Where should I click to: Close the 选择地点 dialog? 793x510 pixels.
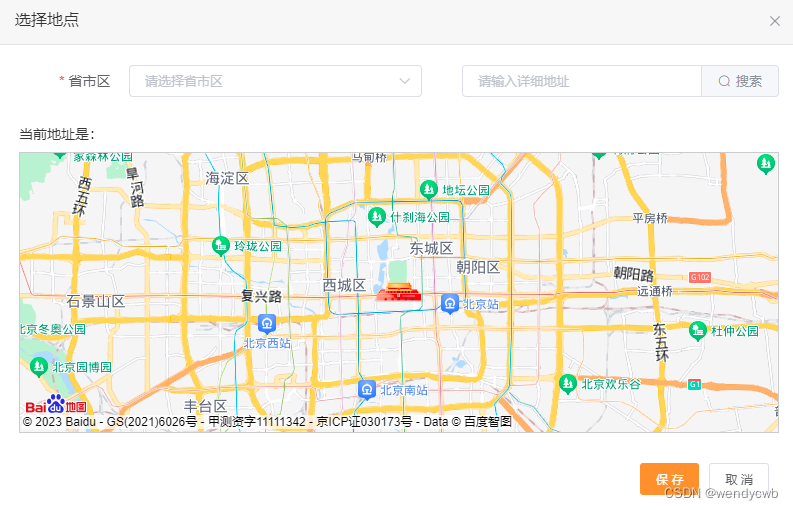[x=774, y=21]
